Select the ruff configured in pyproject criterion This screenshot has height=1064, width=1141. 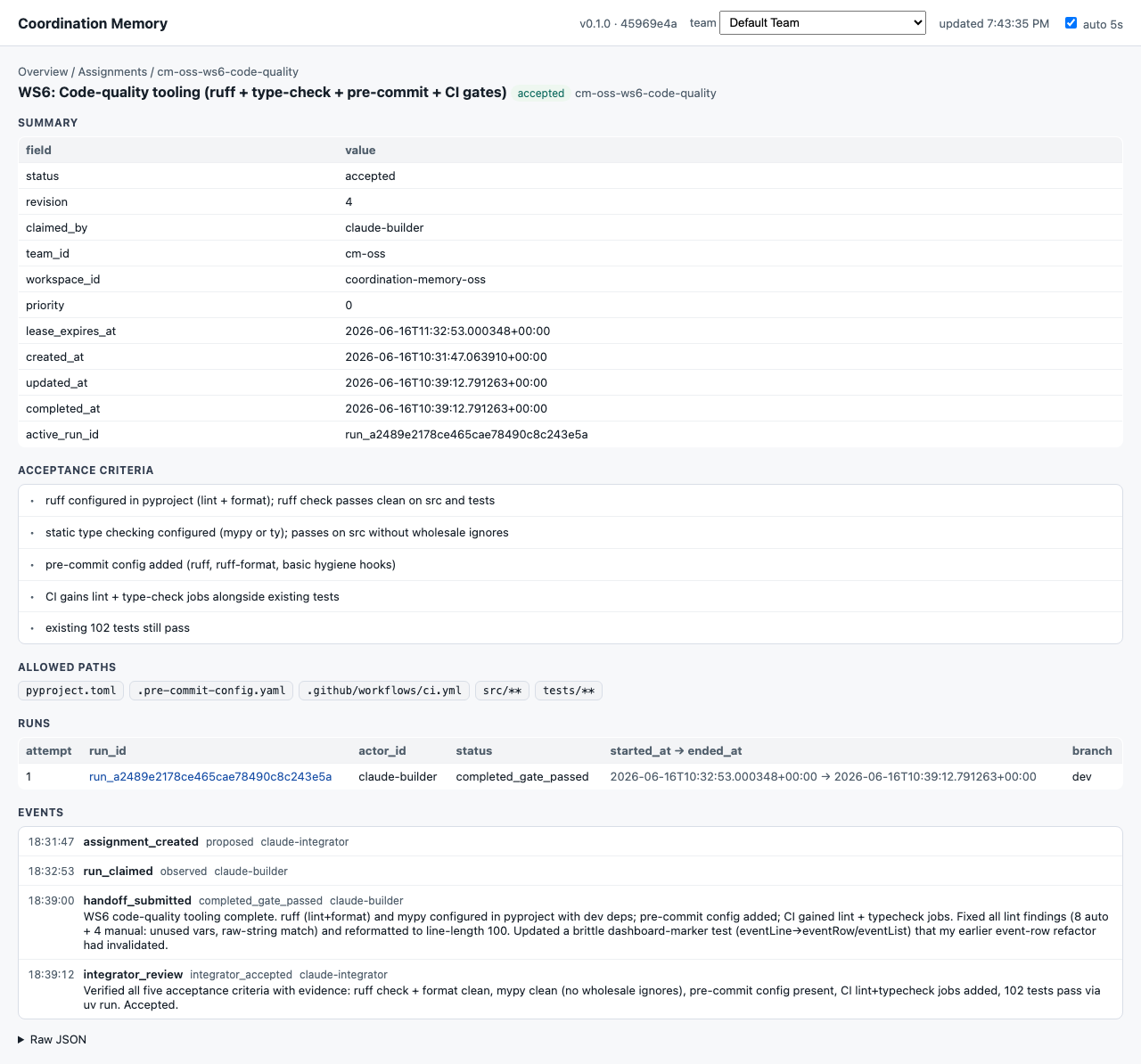570,501
